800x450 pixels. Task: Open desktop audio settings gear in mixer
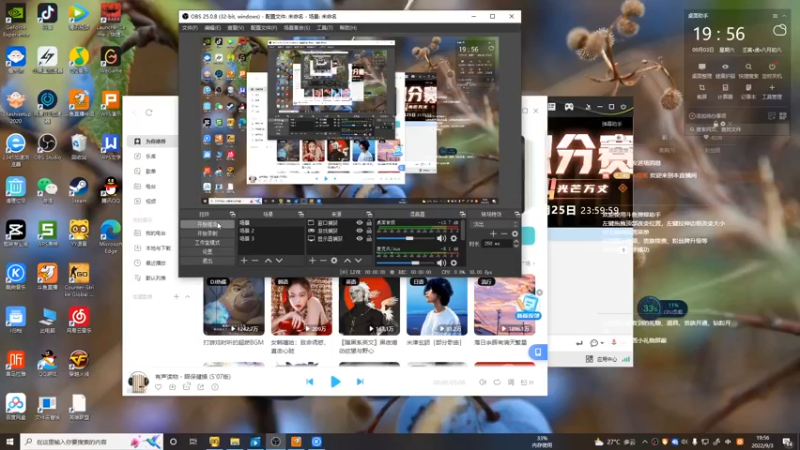(454, 238)
